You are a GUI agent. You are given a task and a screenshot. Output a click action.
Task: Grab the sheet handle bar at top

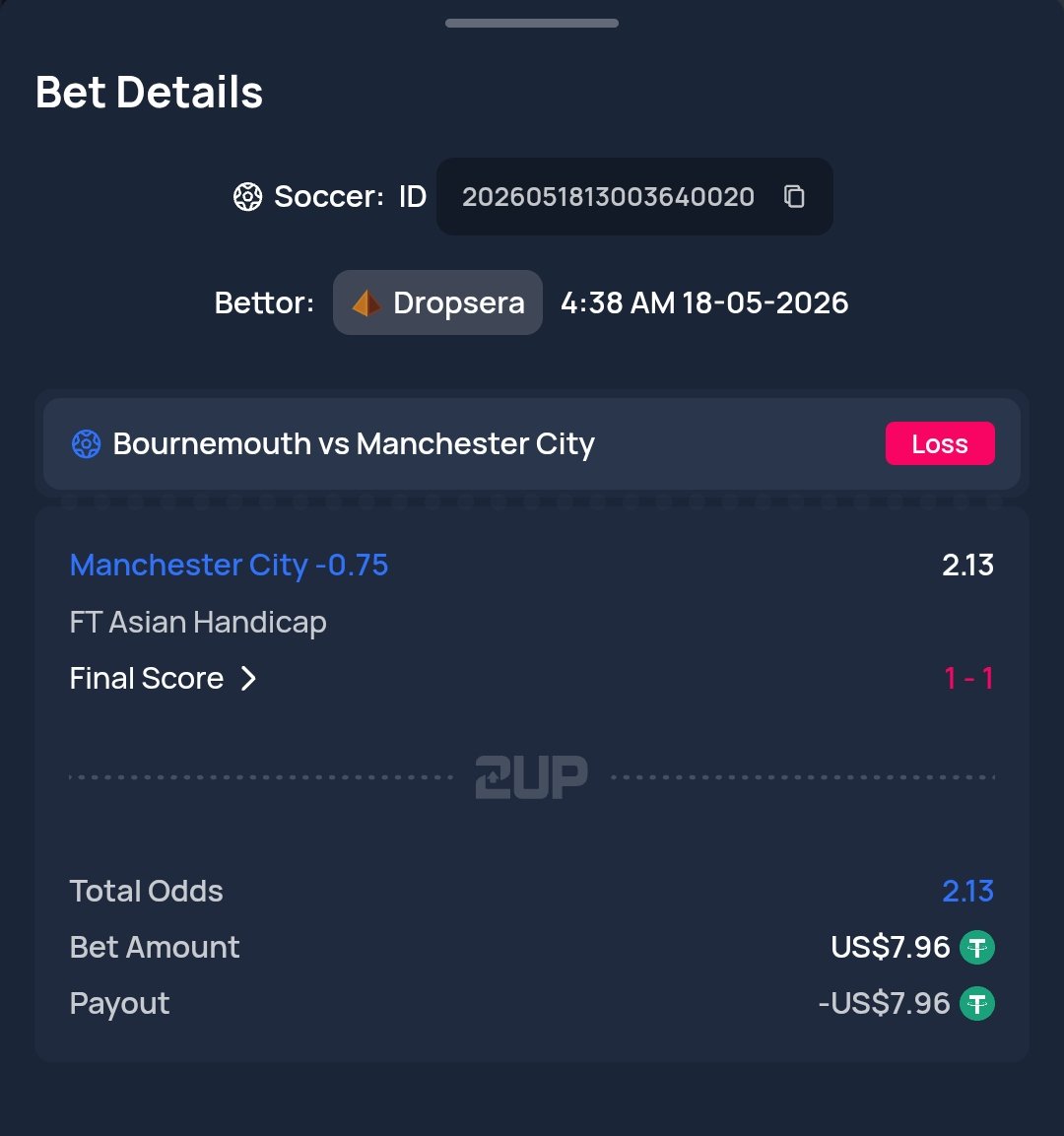point(532,24)
